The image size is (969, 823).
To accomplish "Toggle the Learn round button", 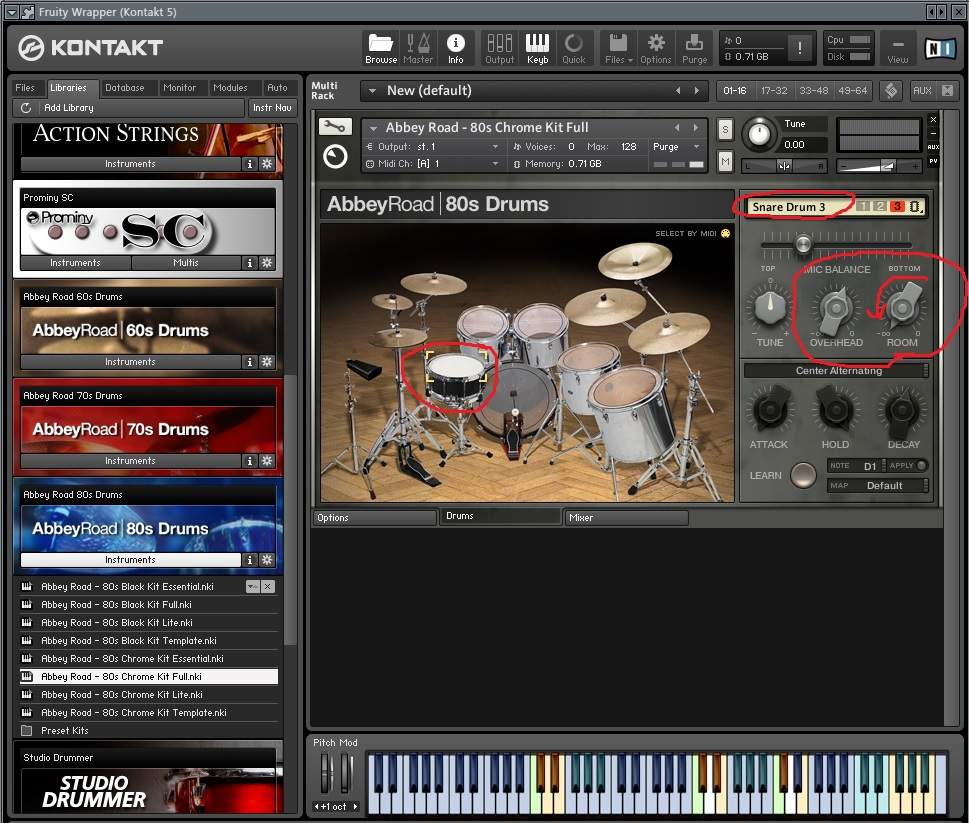I will (x=803, y=475).
